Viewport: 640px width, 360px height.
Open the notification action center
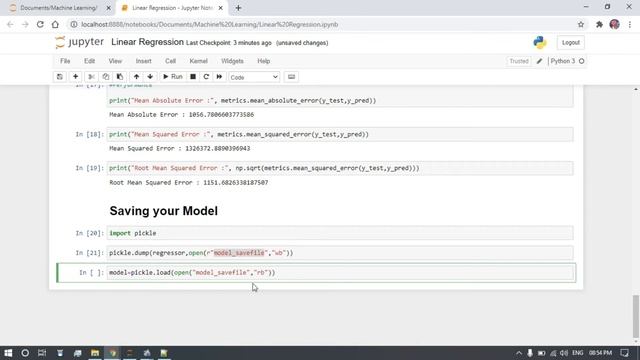625,353
